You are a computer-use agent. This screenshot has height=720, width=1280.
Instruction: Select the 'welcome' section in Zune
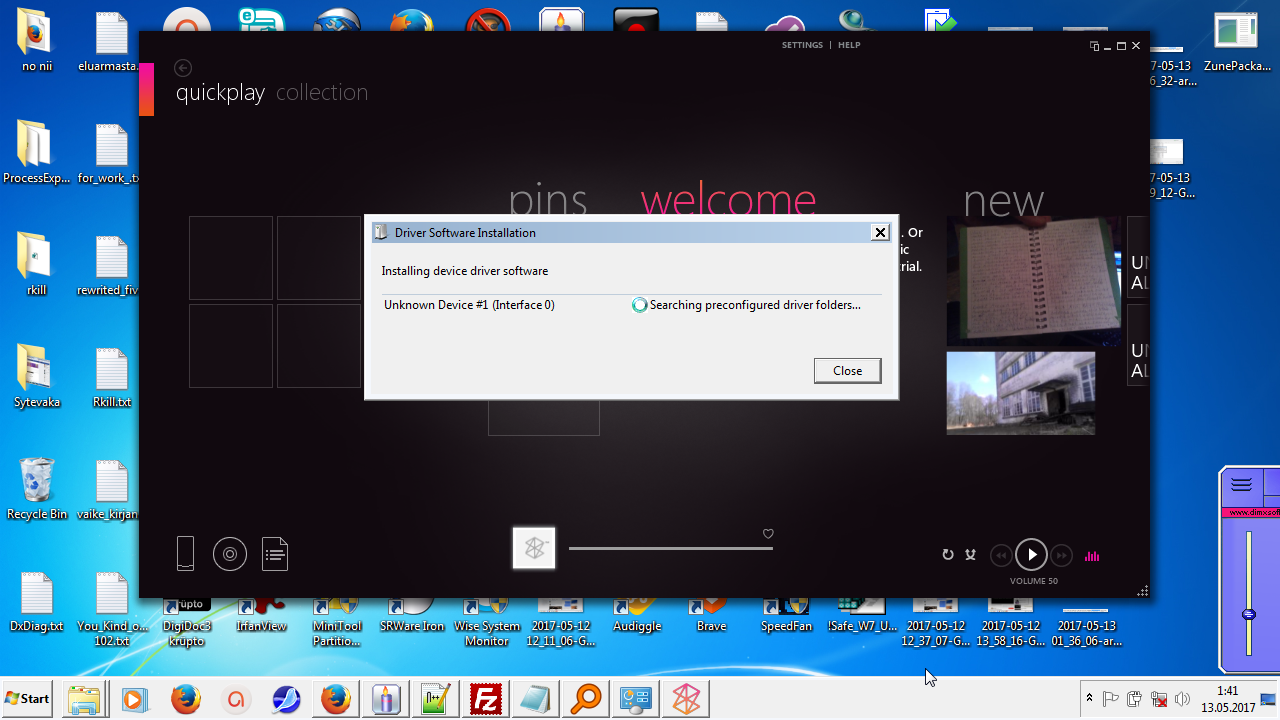coord(728,200)
